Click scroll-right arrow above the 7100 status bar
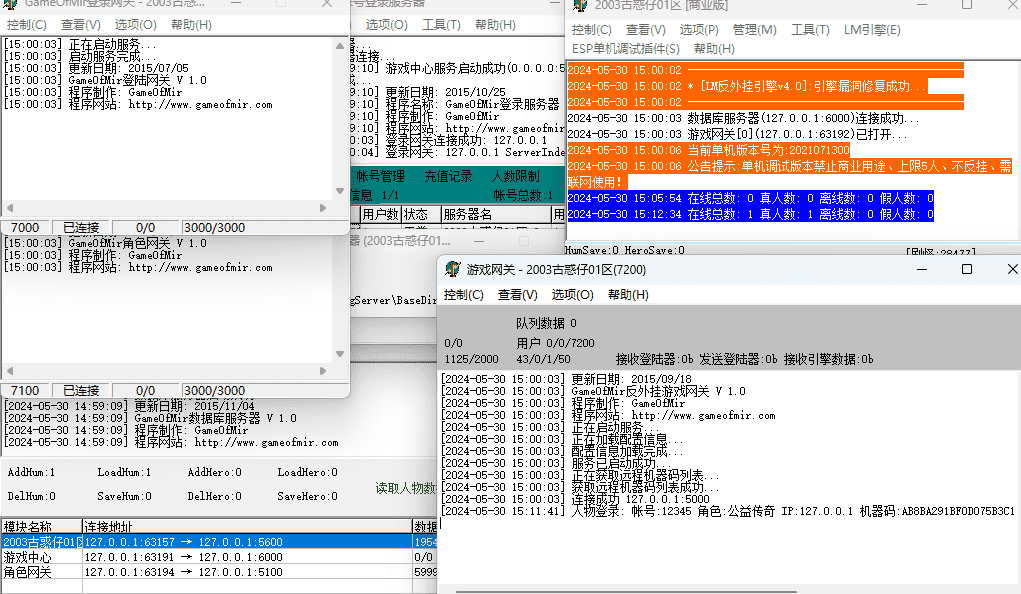 323,371
